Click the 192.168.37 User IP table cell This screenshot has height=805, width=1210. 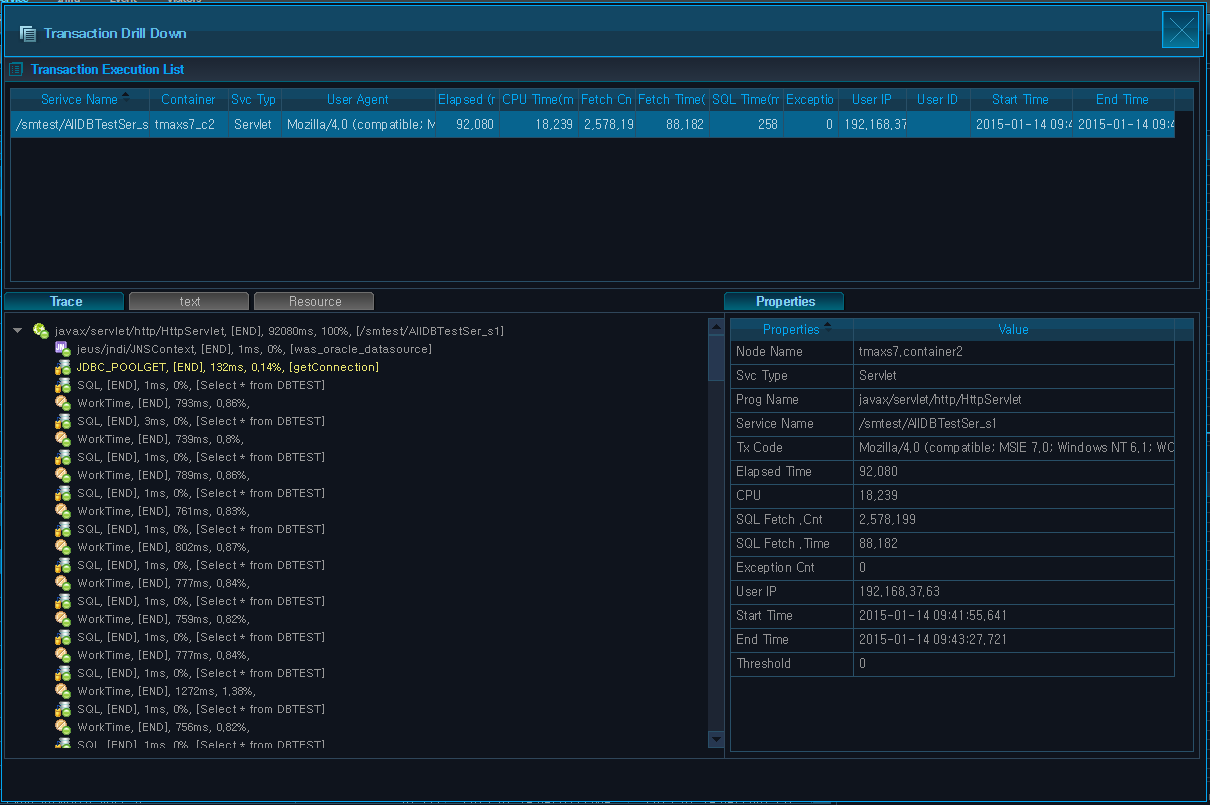(872, 125)
